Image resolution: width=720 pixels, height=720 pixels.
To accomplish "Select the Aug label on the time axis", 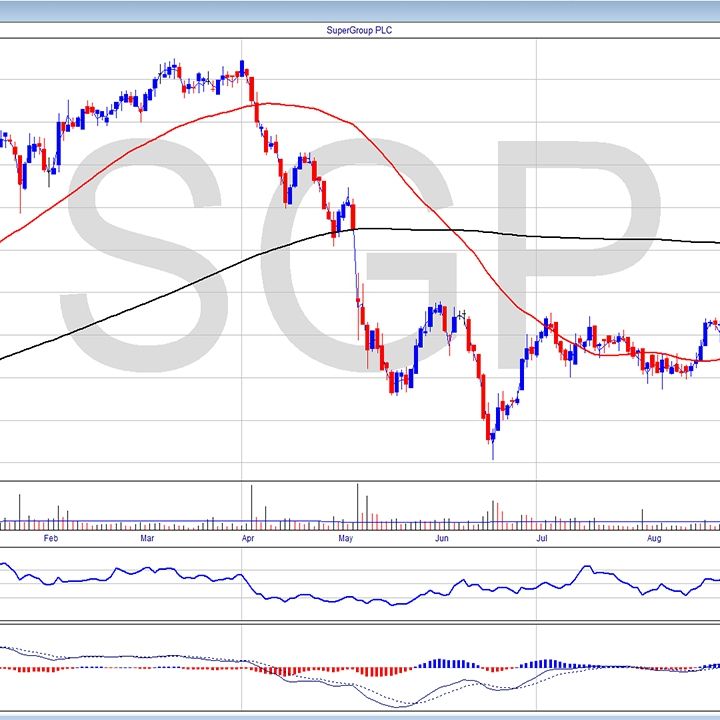I will click(653, 539).
